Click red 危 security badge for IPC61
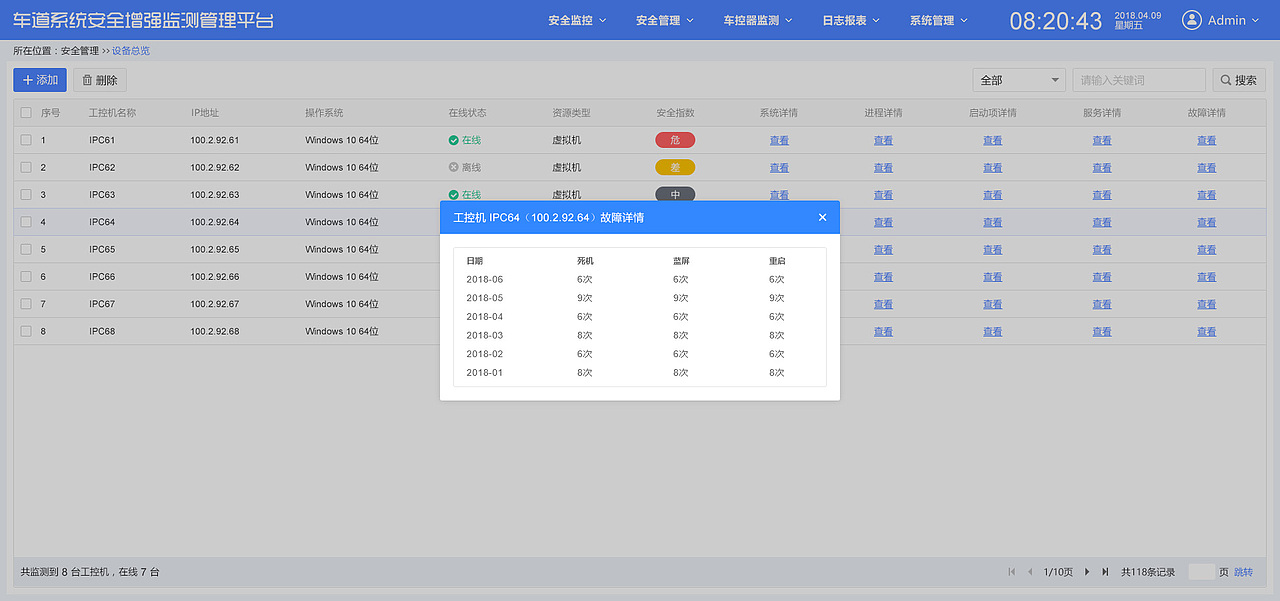 click(675, 140)
